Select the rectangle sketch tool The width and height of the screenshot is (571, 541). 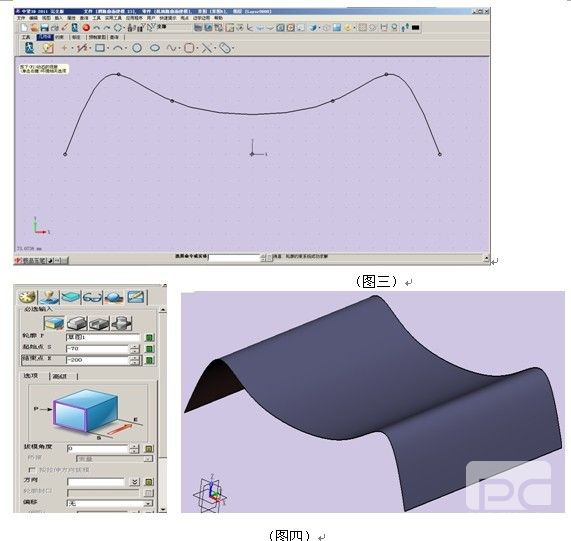coord(100,48)
